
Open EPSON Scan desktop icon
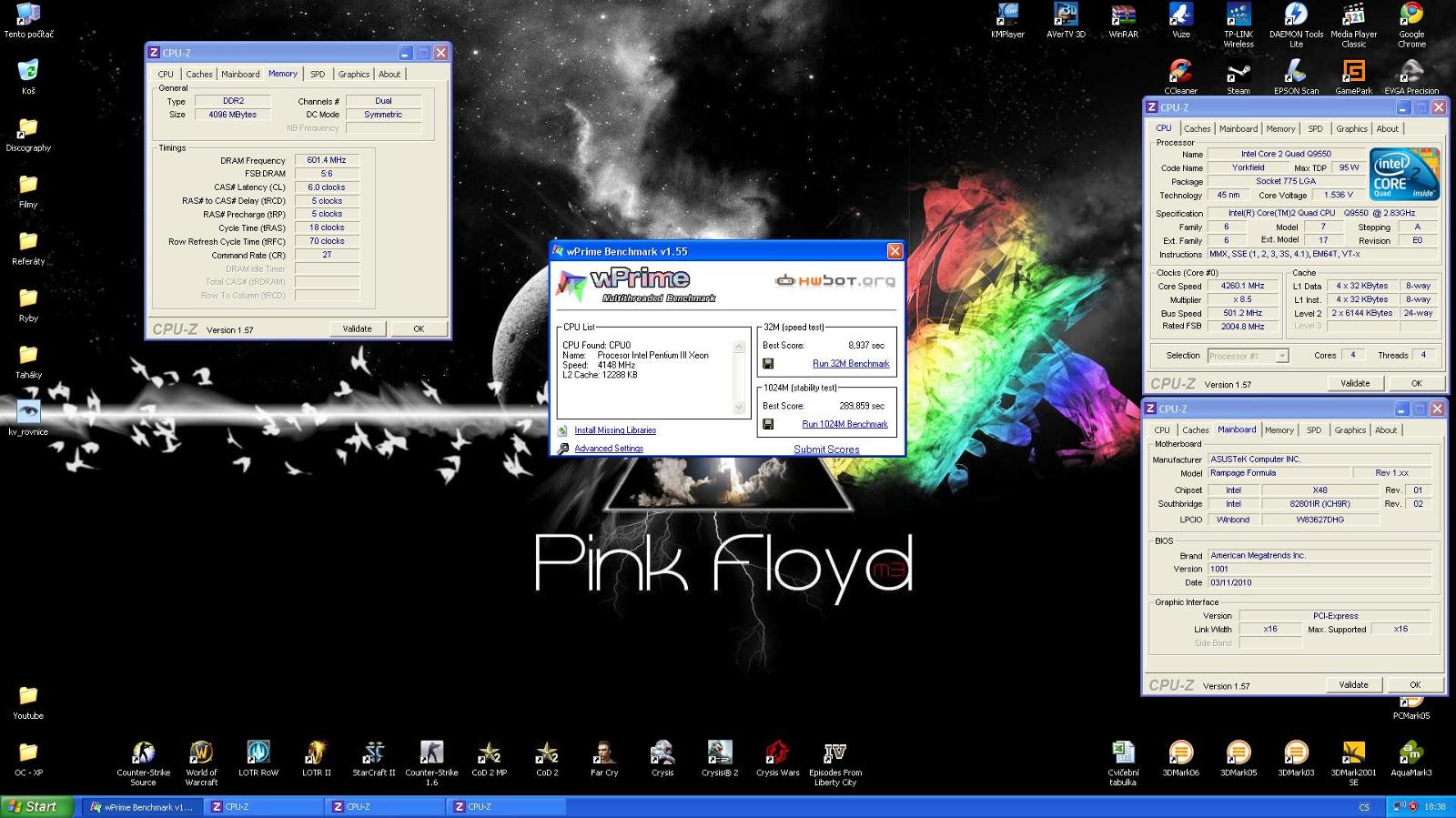[1296, 77]
